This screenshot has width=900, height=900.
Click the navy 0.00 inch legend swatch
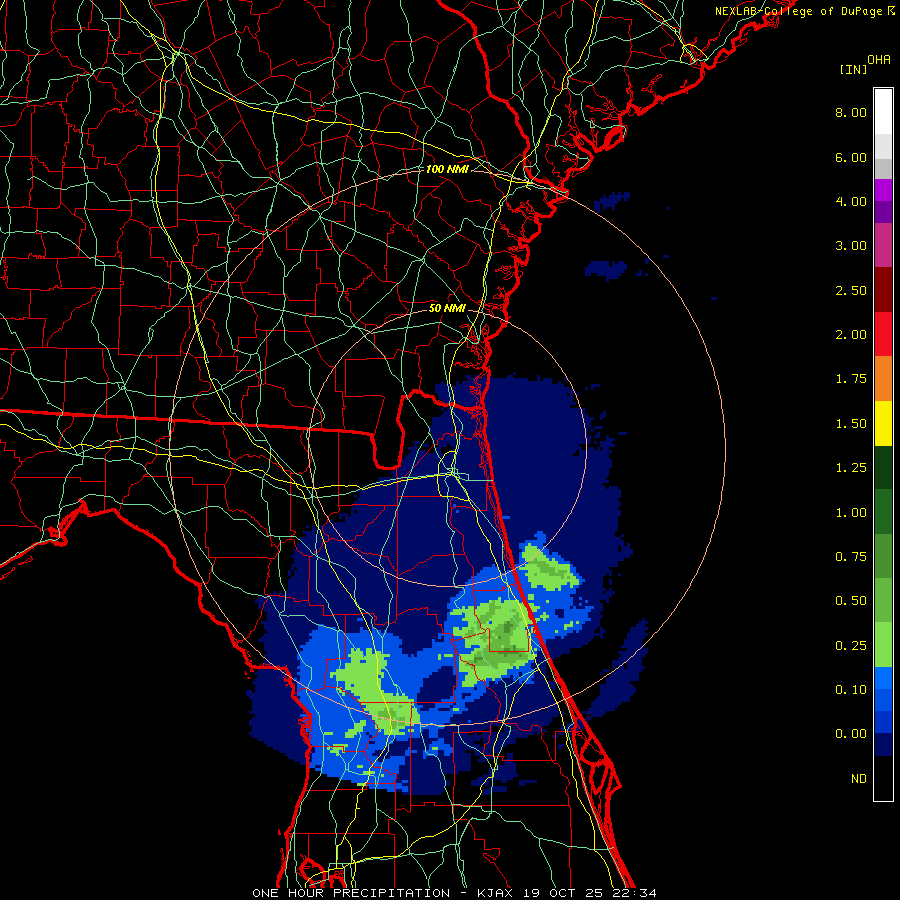[883, 744]
